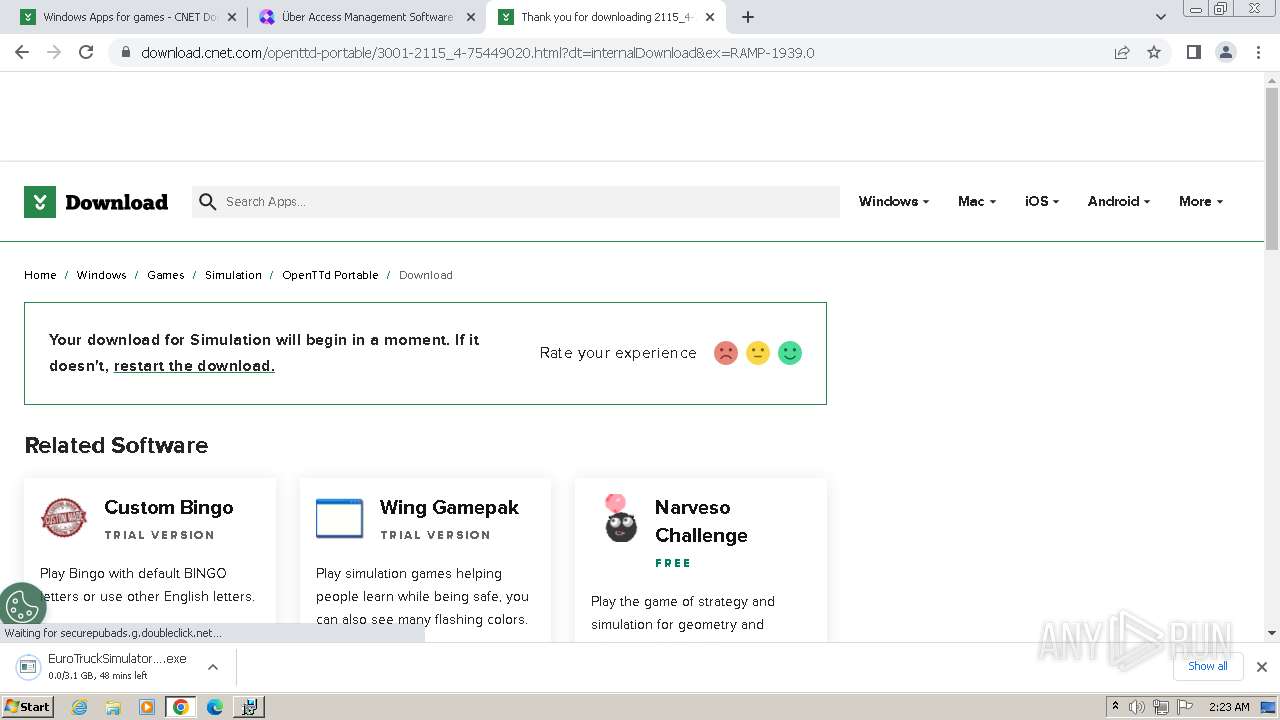This screenshot has height=720, width=1280.
Task: Switch to Windows Apps for games tab
Action: coord(130,17)
